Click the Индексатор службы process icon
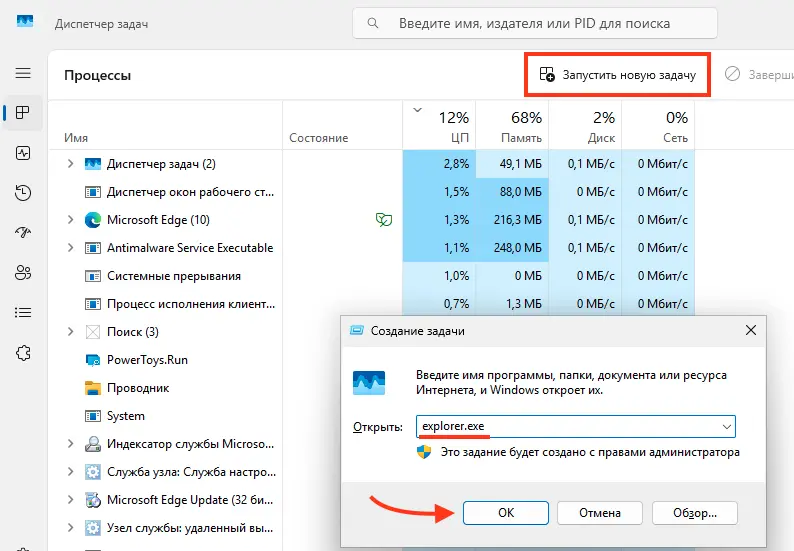This screenshot has height=551, width=794. 93,444
